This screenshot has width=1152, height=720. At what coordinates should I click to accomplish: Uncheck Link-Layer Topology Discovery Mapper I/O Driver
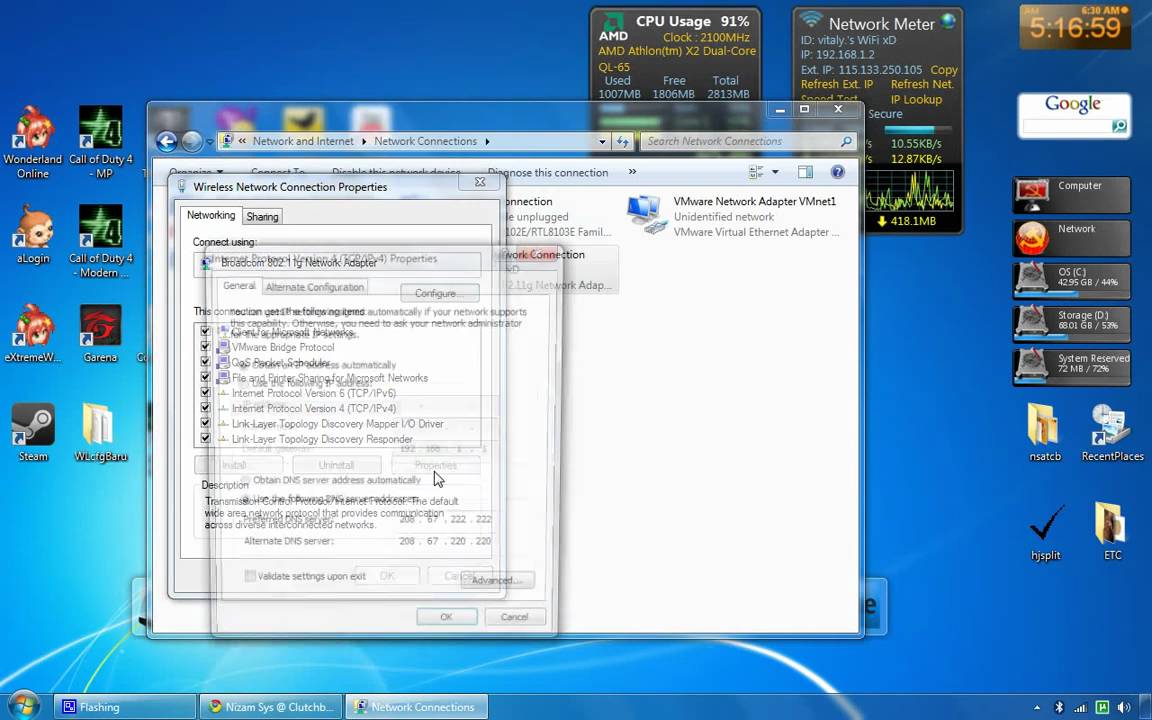[205, 423]
